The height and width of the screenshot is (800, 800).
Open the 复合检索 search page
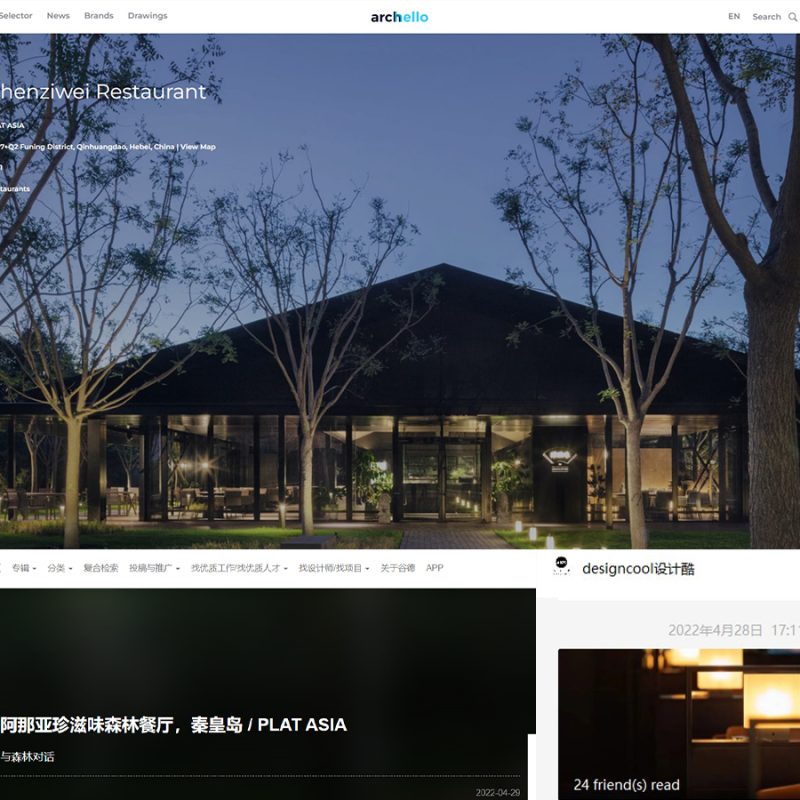[100, 568]
